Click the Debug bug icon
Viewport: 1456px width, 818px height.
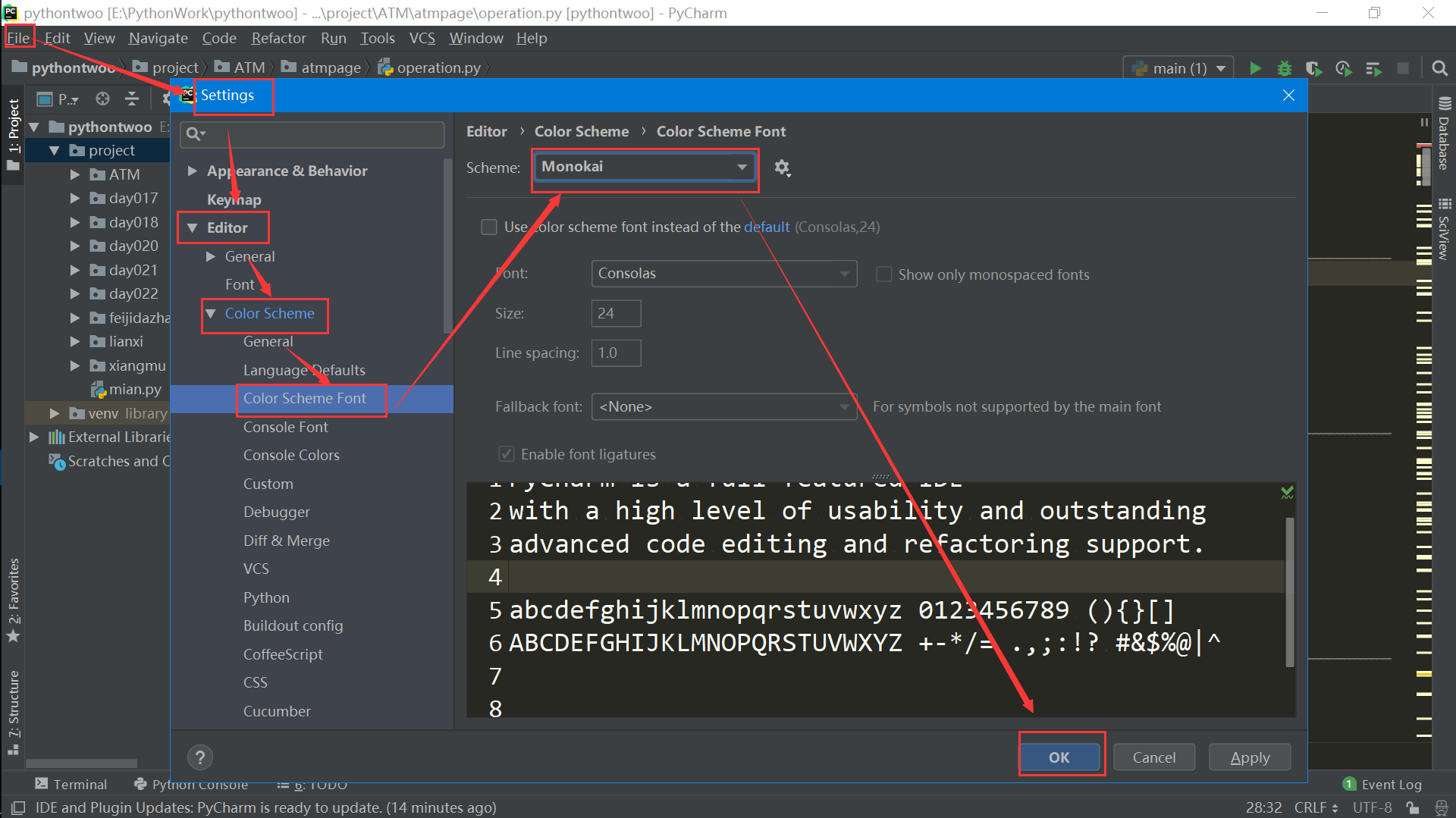tap(1285, 68)
